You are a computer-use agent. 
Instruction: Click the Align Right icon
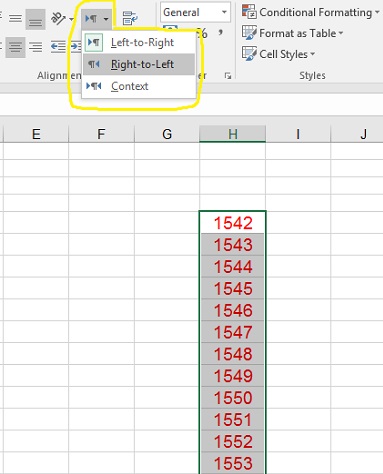click(35, 47)
